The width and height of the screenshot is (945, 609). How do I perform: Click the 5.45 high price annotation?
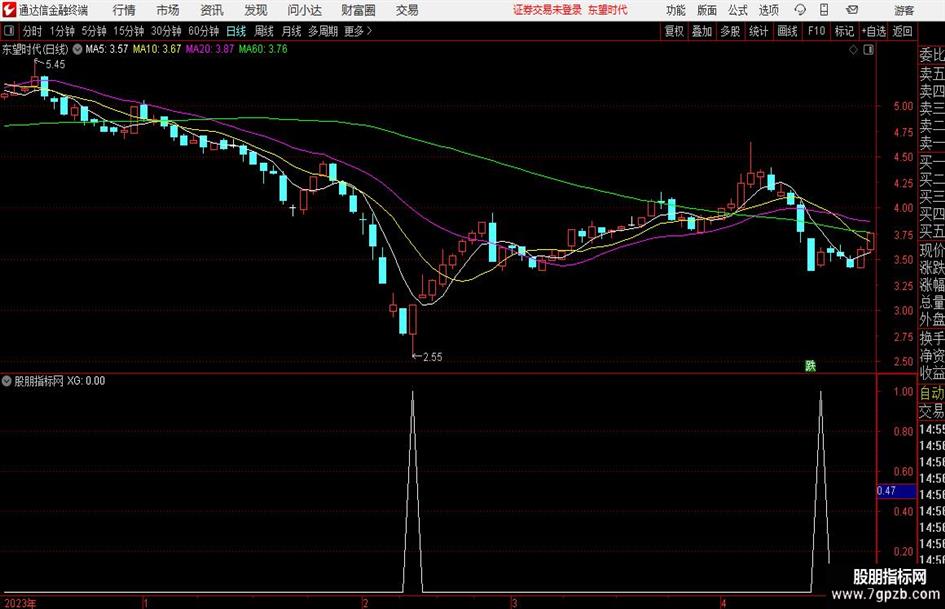(54, 64)
